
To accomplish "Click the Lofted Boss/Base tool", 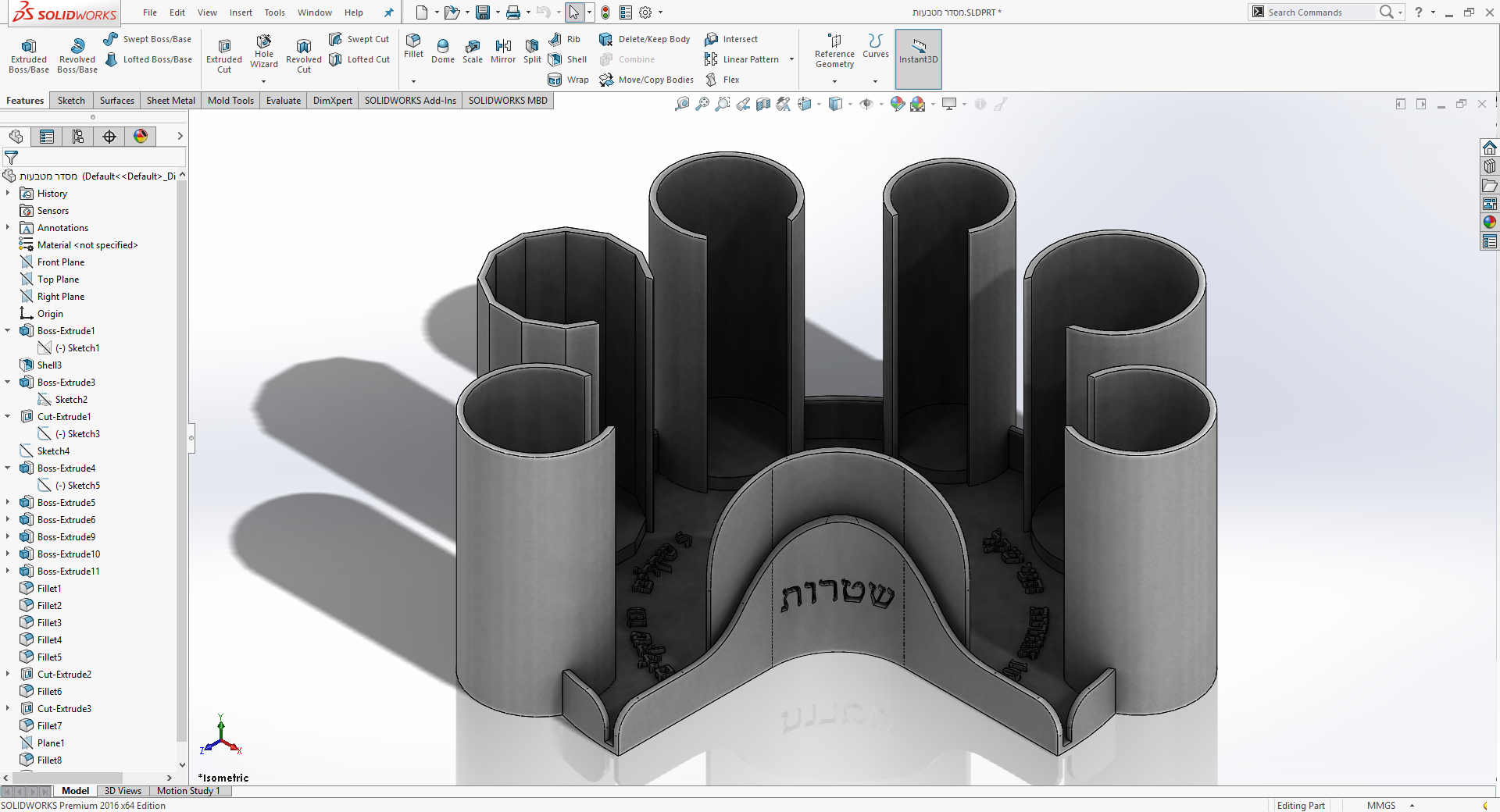I will (x=148, y=59).
